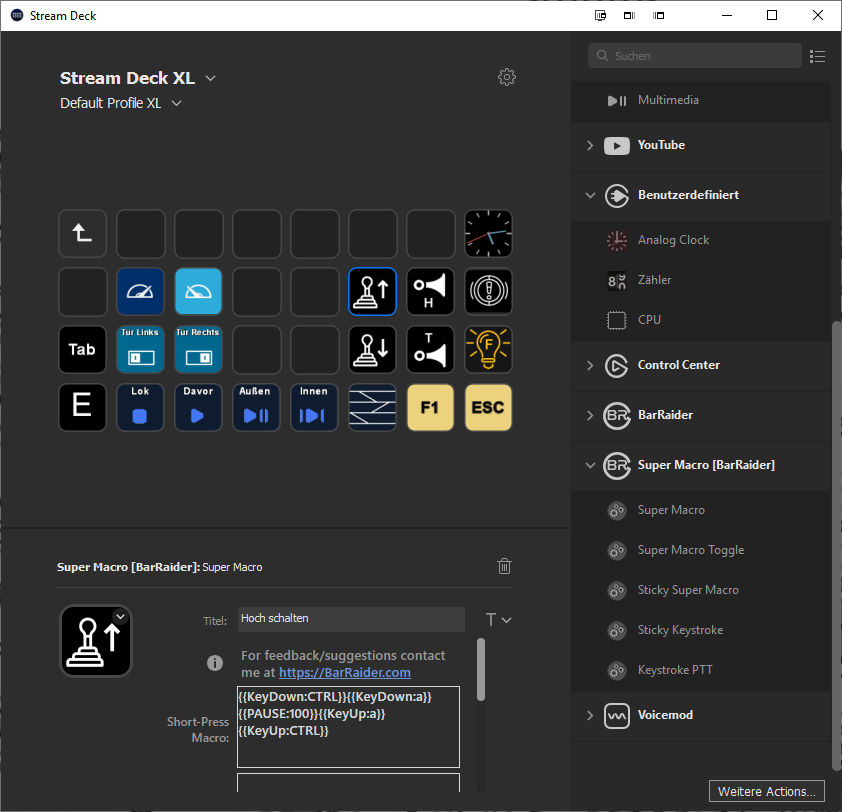Viewport: 842px width, 812px height.
Task: Expand the BarRaider category
Action: [590, 415]
